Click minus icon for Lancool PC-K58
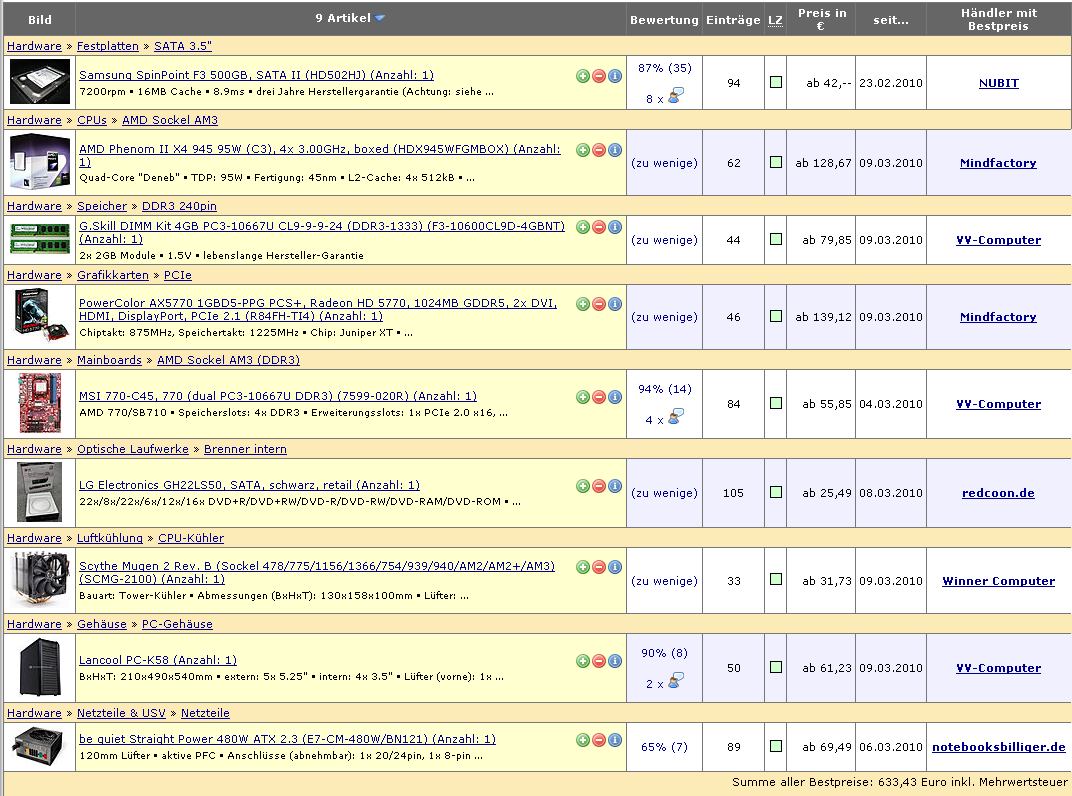The height and width of the screenshot is (796, 1072). pos(599,661)
